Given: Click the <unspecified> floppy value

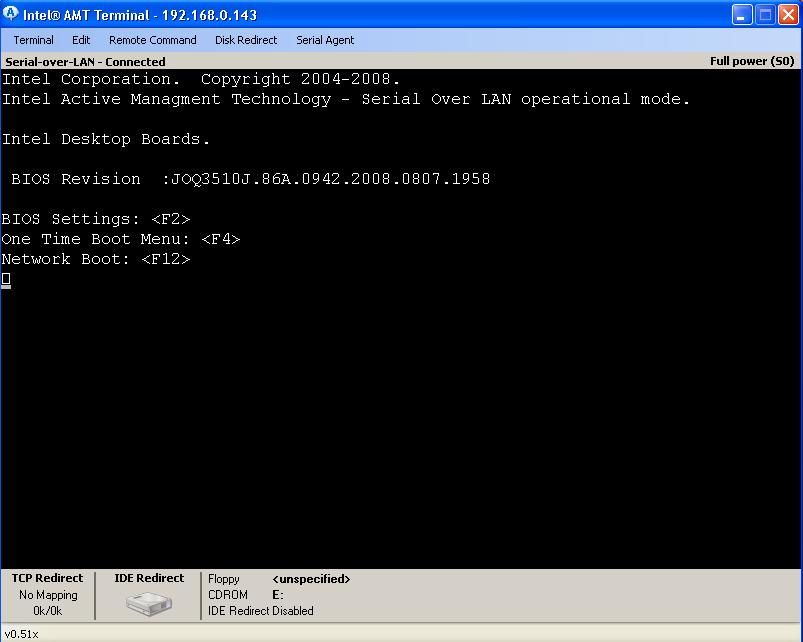Looking at the screenshot, I should coord(311,579).
